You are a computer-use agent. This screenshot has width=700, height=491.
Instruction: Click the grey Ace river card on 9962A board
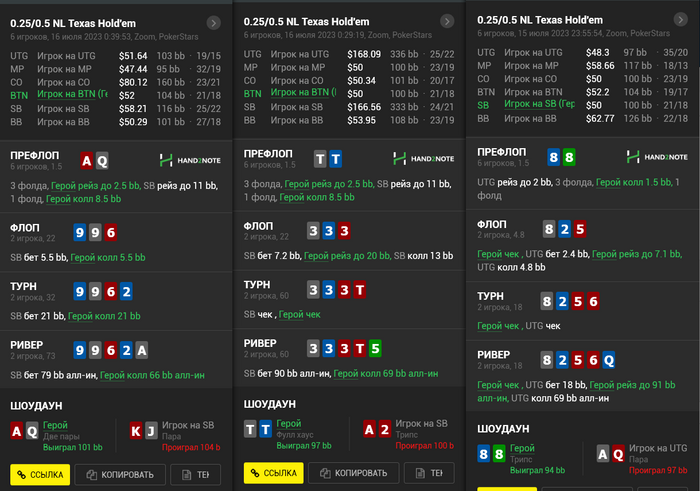(142, 350)
